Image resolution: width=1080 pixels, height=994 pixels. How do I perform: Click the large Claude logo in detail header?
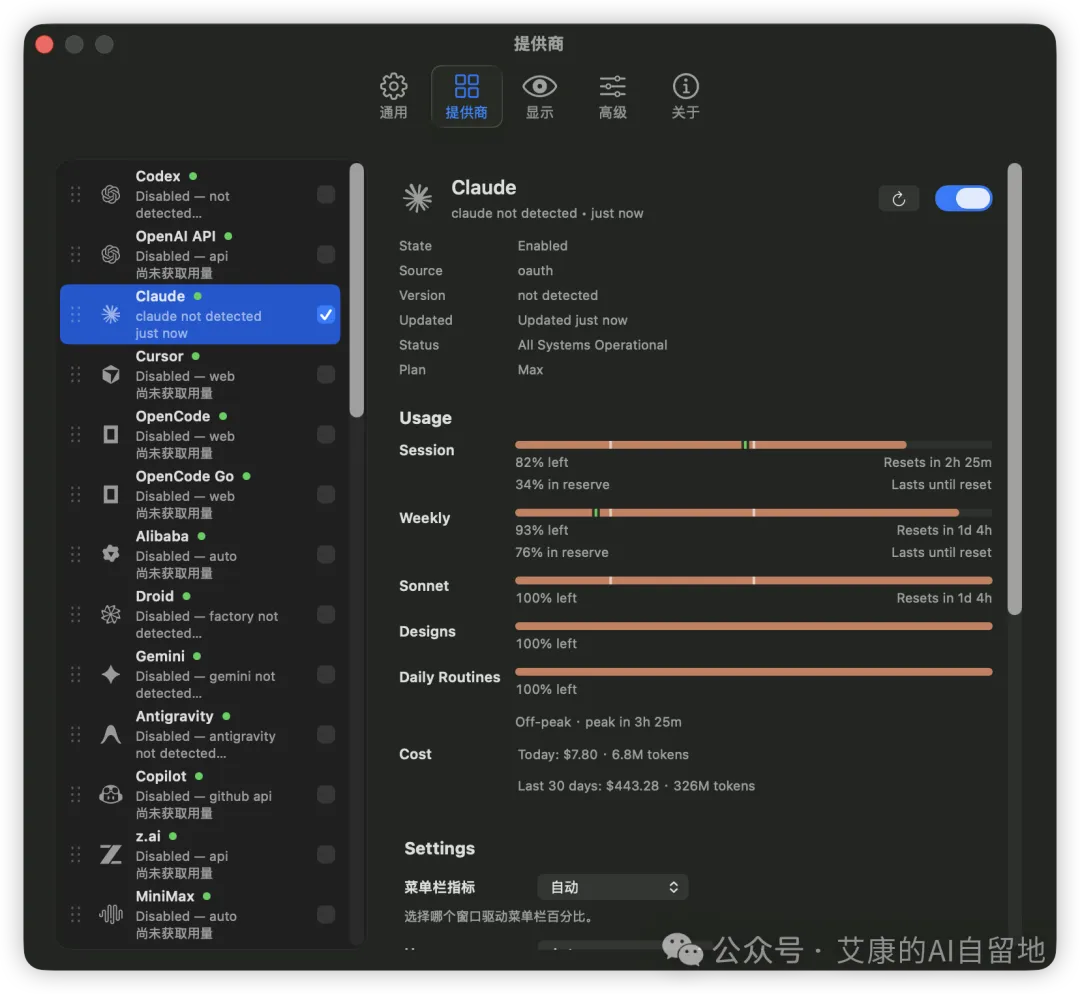(x=417, y=198)
